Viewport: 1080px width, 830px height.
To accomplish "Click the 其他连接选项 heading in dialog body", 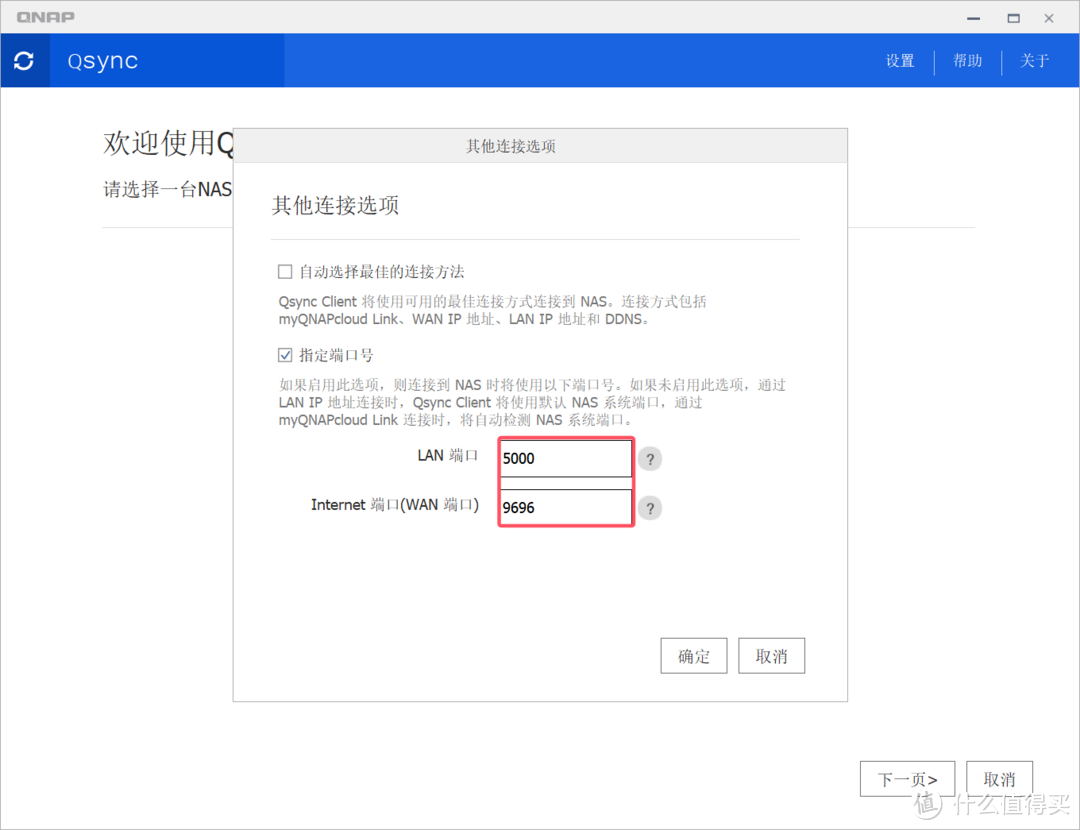I will 335,205.
